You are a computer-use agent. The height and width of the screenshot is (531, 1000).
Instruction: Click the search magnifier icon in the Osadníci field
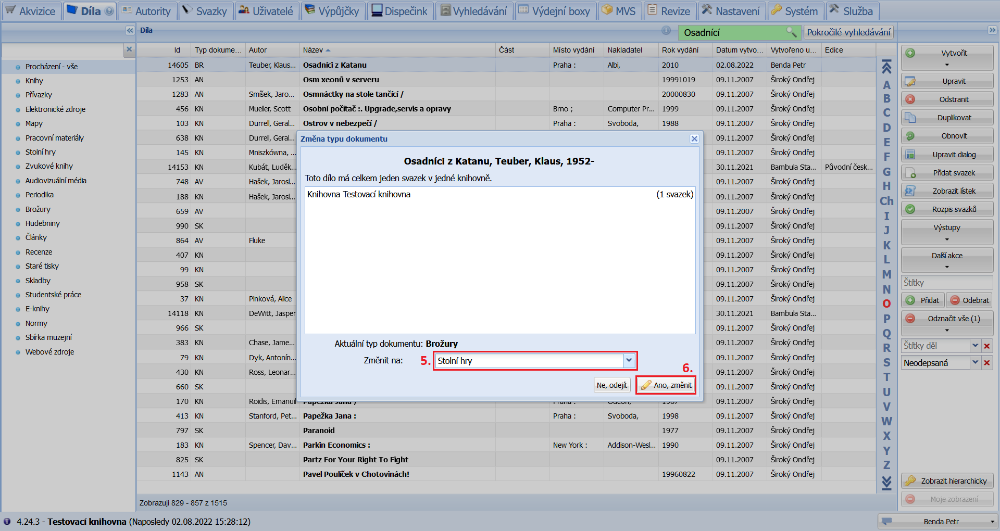coord(792,32)
